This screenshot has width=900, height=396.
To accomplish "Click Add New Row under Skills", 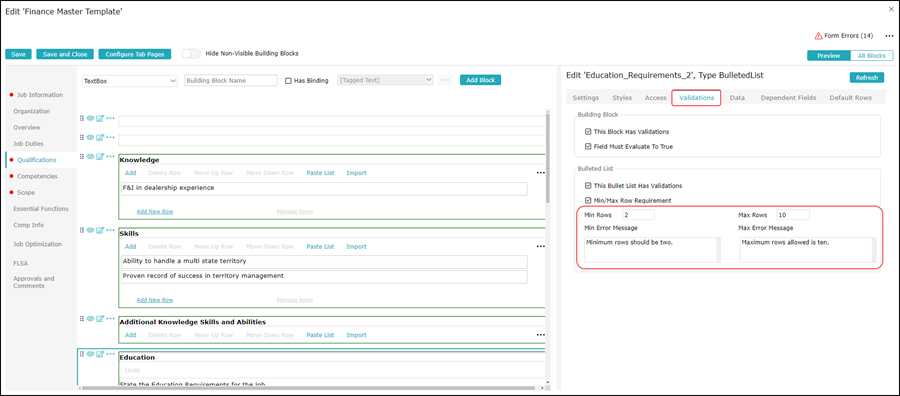I will [155, 300].
